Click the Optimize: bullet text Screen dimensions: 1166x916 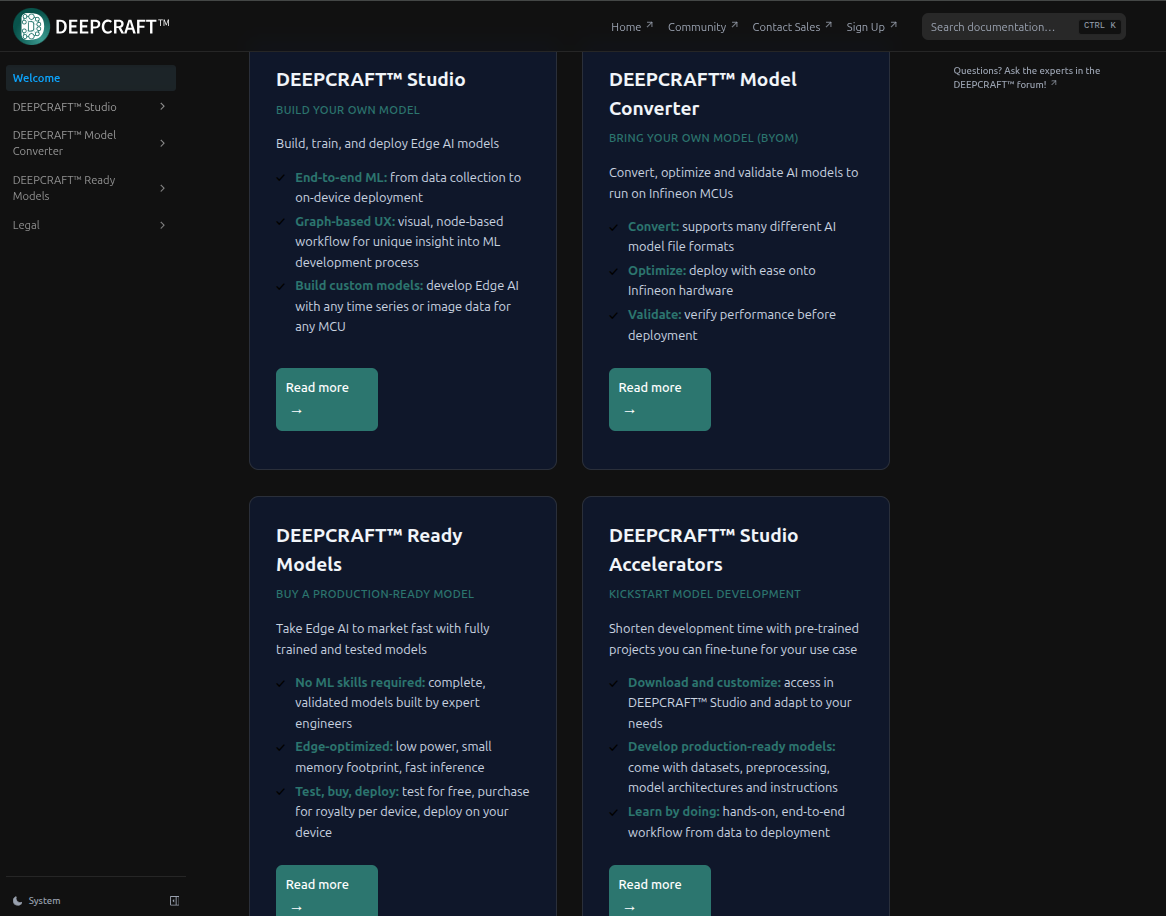point(657,271)
